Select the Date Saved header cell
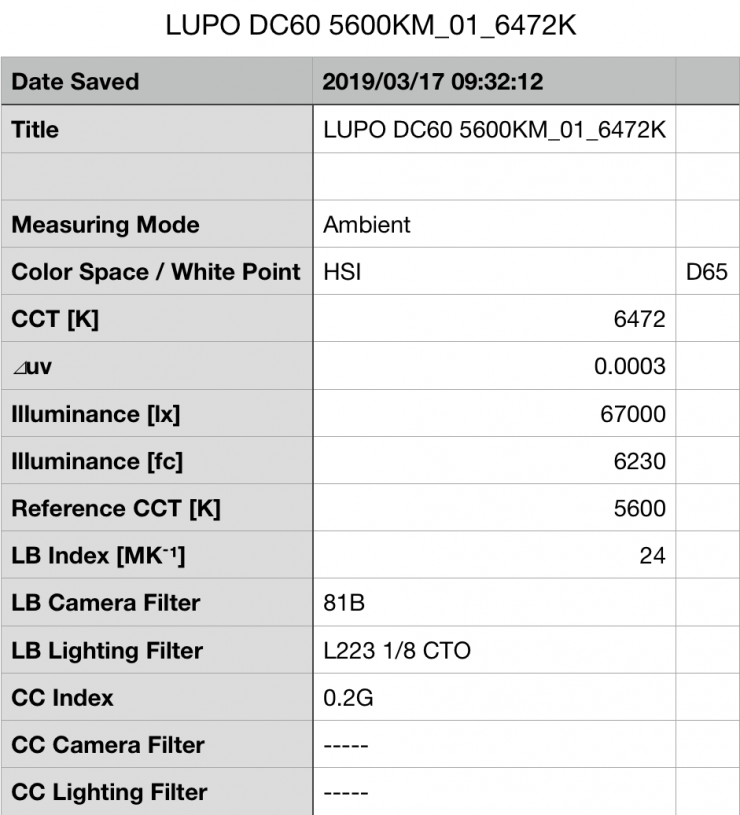This screenshot has height=815, width=740. coord(75,82)
